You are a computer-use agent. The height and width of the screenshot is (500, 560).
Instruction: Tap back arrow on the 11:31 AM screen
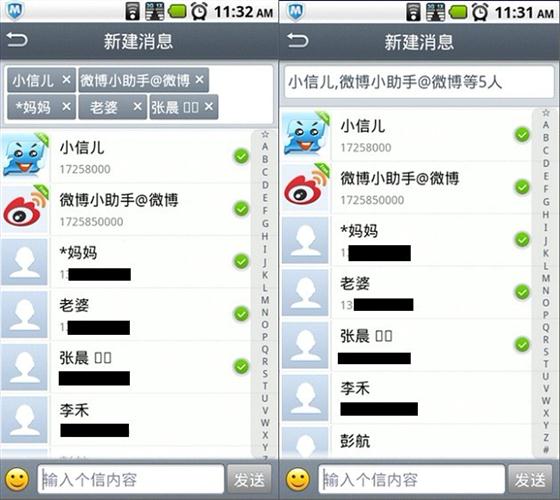[298, 40]
